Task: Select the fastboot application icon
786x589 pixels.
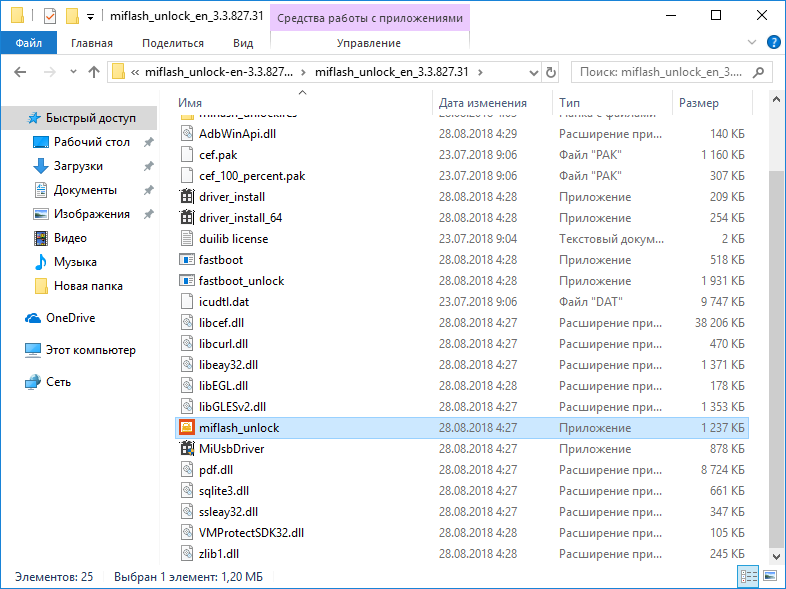Action: click(x=186, y=260)
